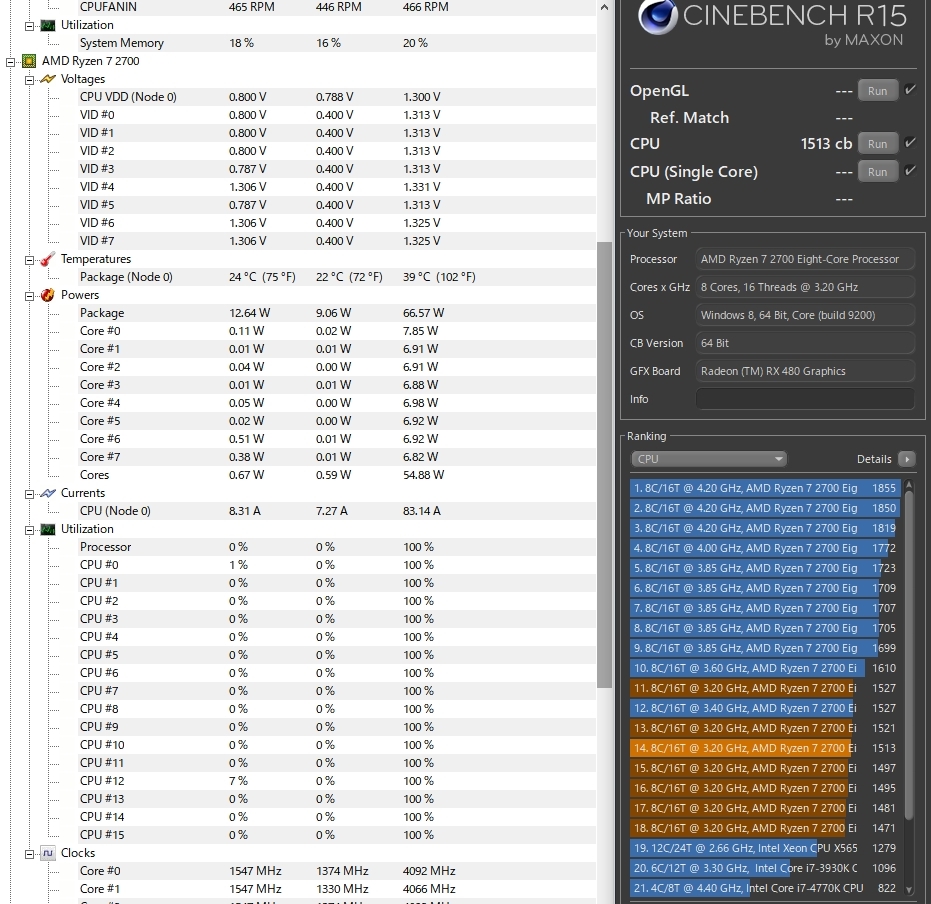Click the Utilization icon above System Memory

[48, 25]
